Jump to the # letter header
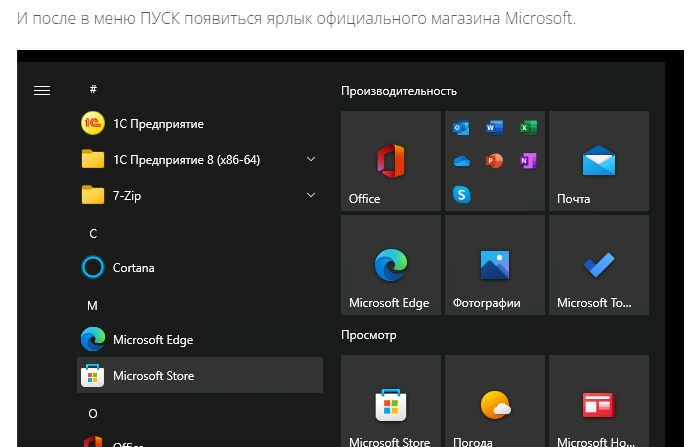 coord(93,89)
